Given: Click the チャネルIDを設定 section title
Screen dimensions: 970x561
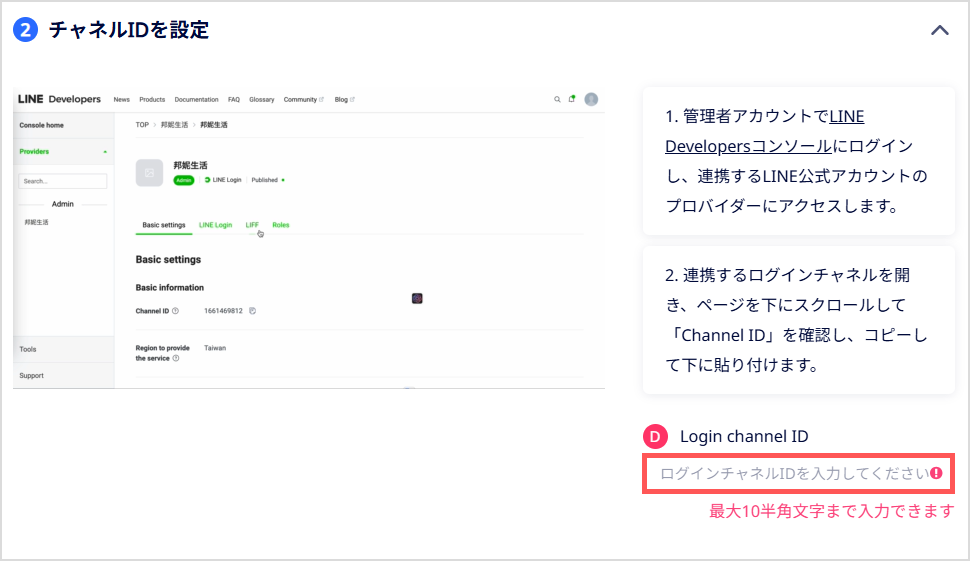Looking at the screenshot, I should coord(129,30).
